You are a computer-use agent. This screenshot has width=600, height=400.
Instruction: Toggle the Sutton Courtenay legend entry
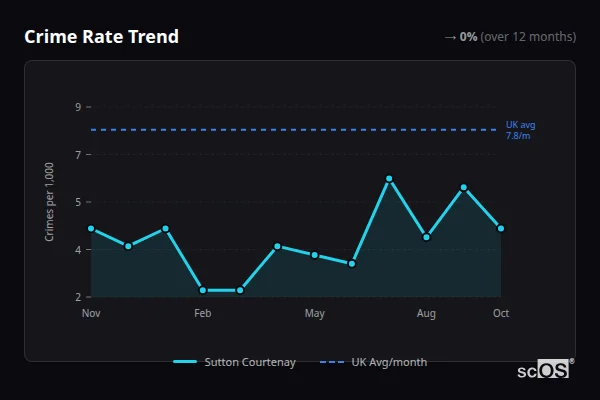[235, 362]
